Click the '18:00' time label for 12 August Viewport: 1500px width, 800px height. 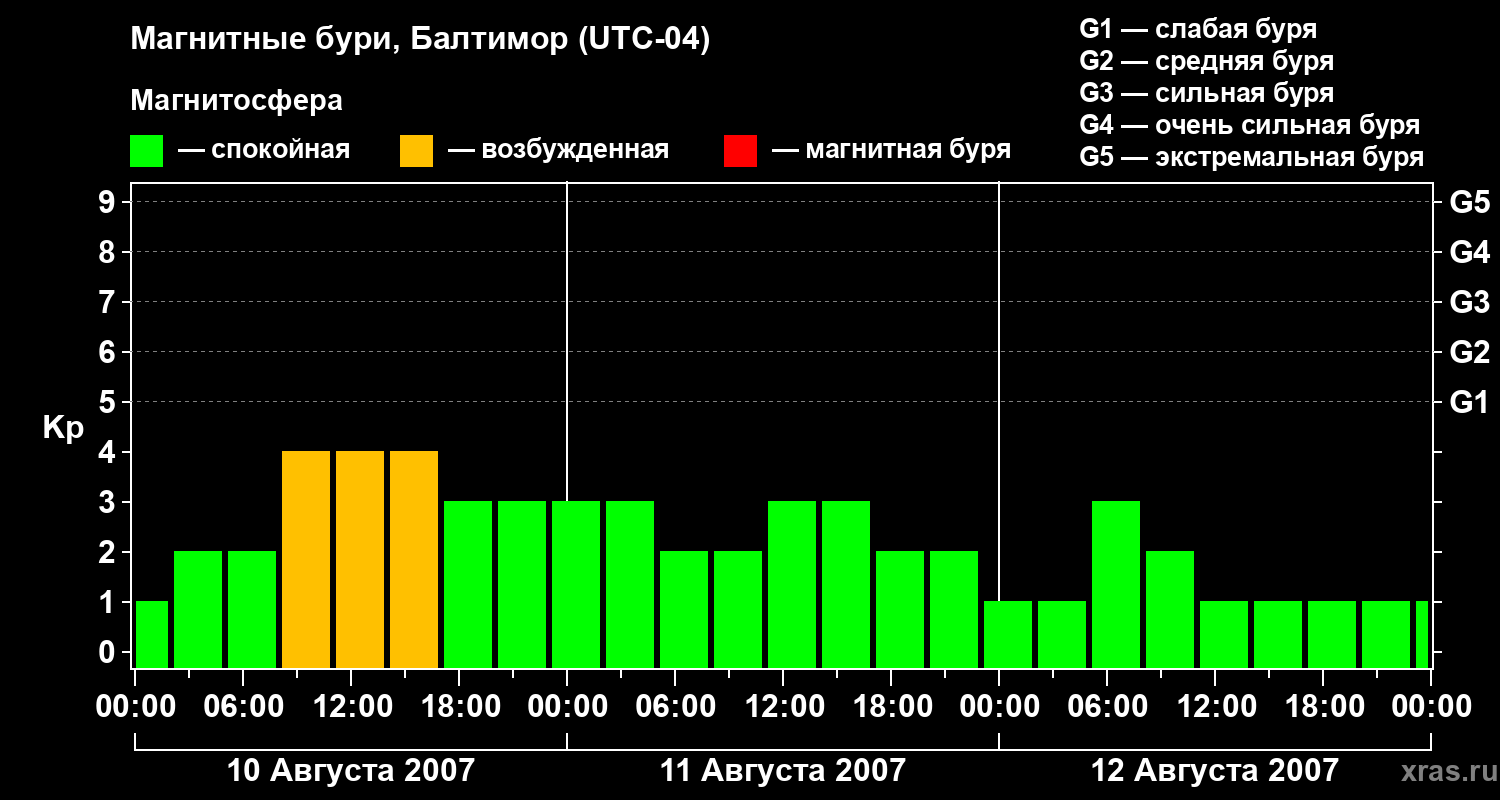[1324, 707]
